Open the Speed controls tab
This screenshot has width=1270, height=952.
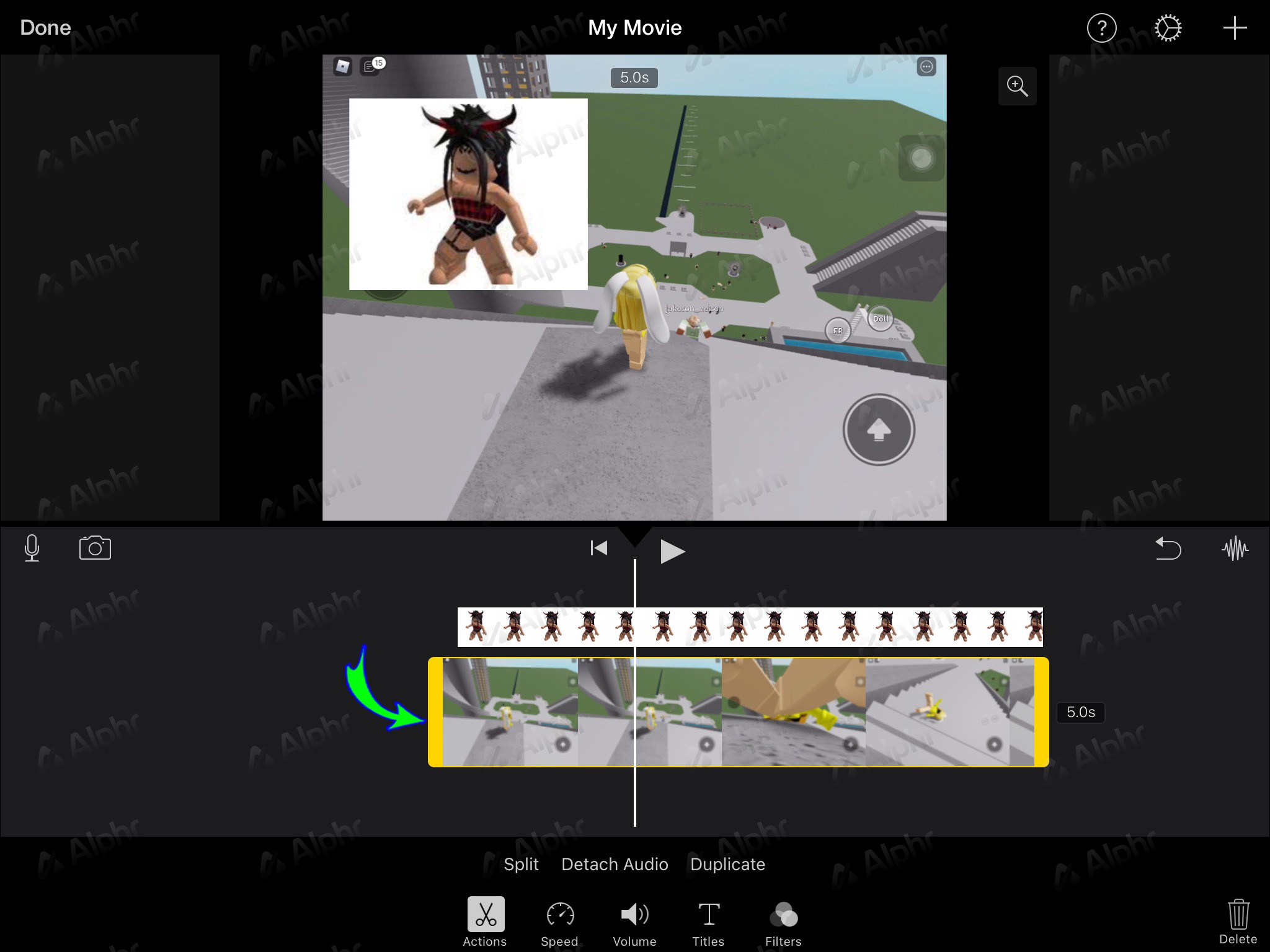[x=559, y=923]
